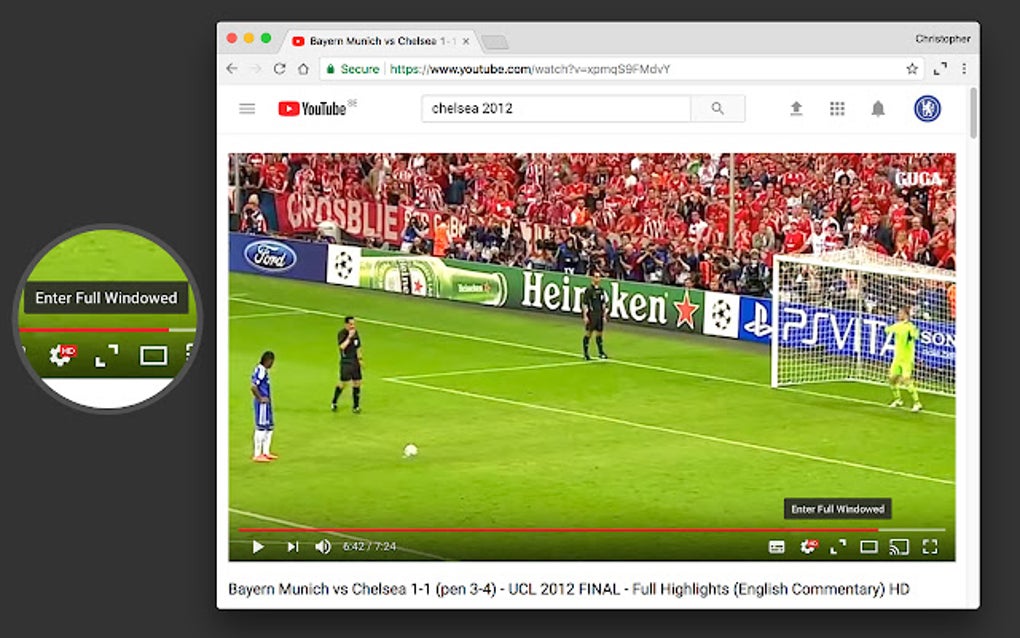1020x638 pixels.
Task: Cast the video to another screen
Action: [896, 546]
